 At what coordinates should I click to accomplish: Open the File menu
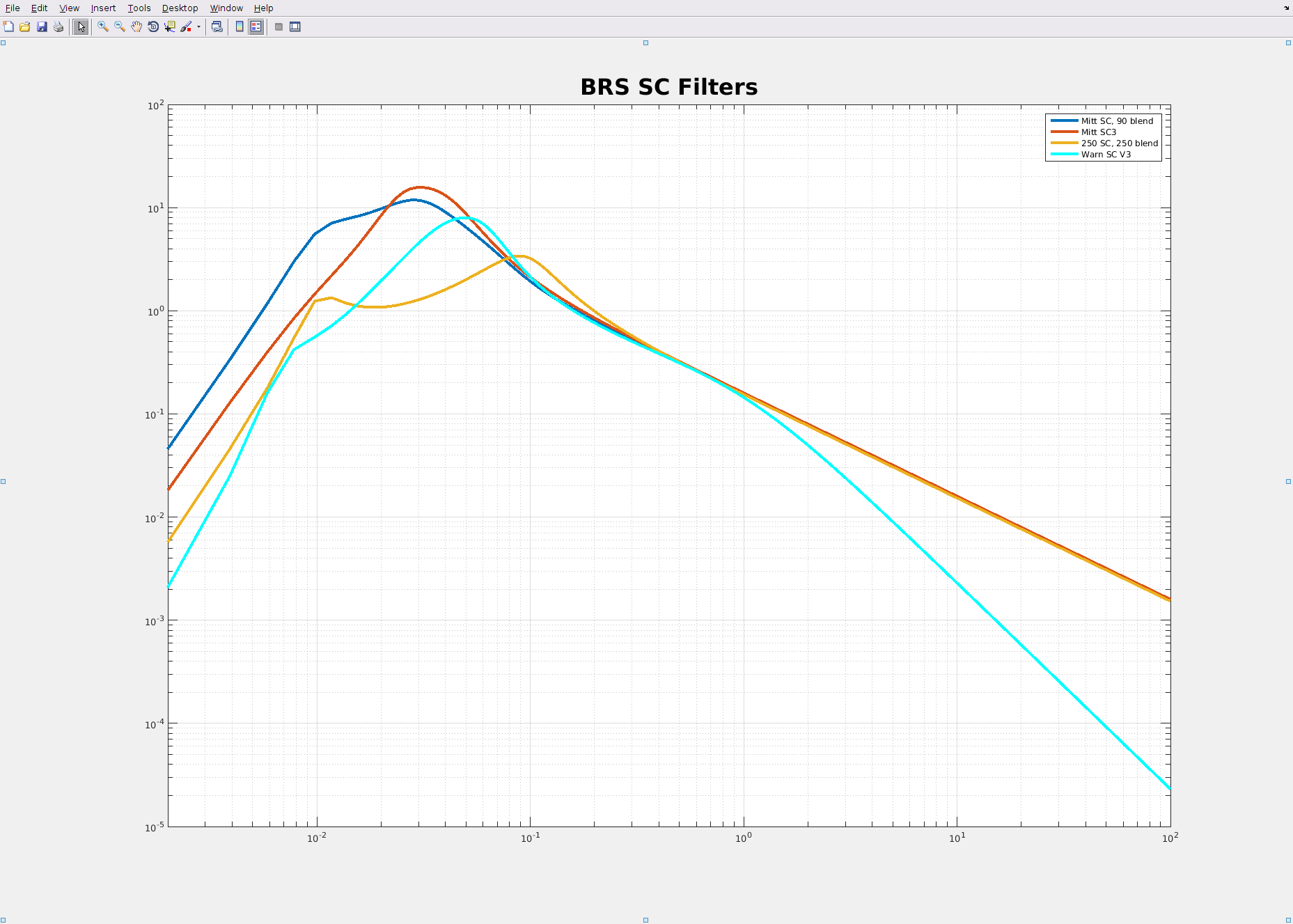coord(13,8)
